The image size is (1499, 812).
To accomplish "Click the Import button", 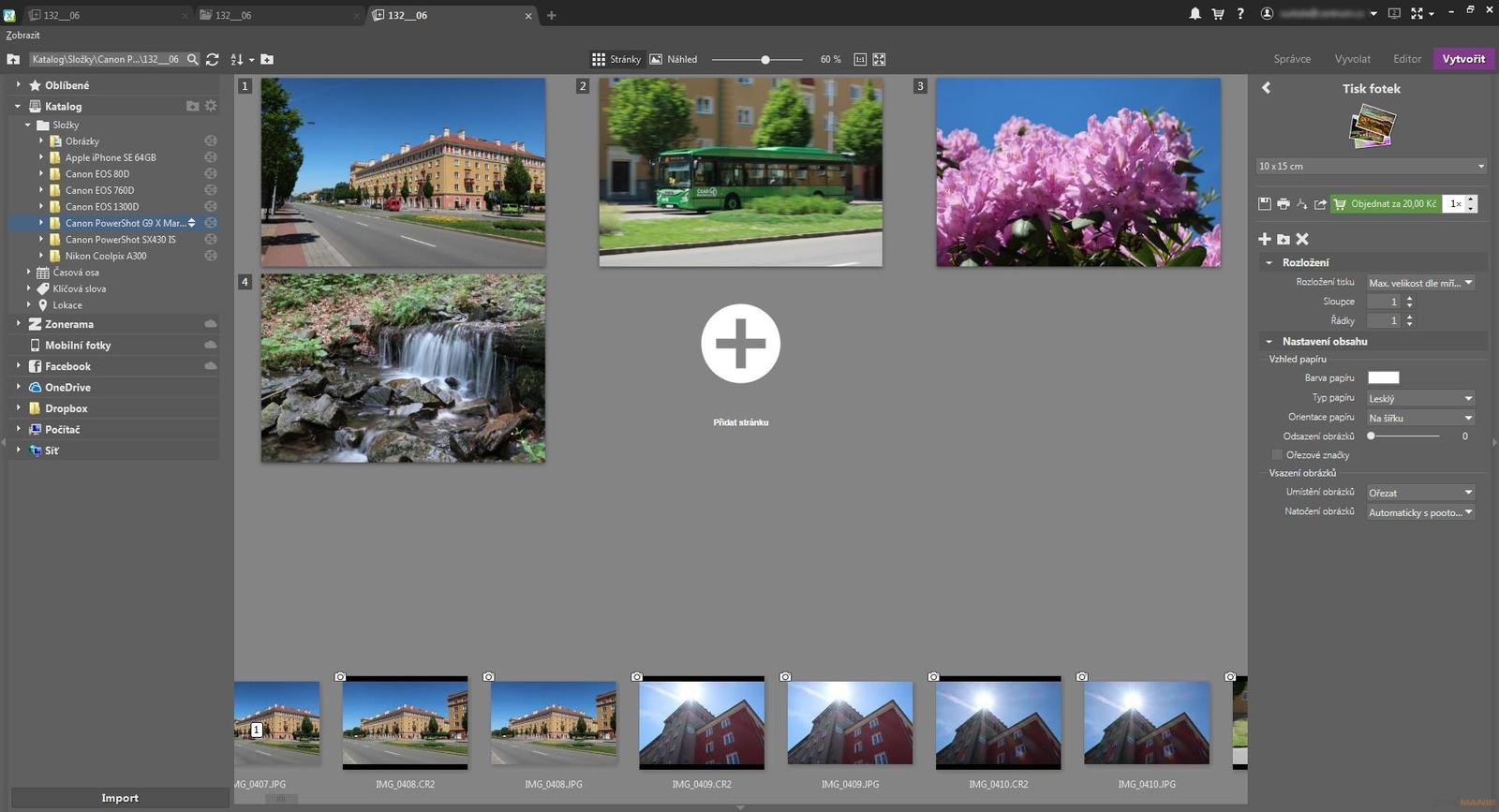I will (x=119, y=798).
